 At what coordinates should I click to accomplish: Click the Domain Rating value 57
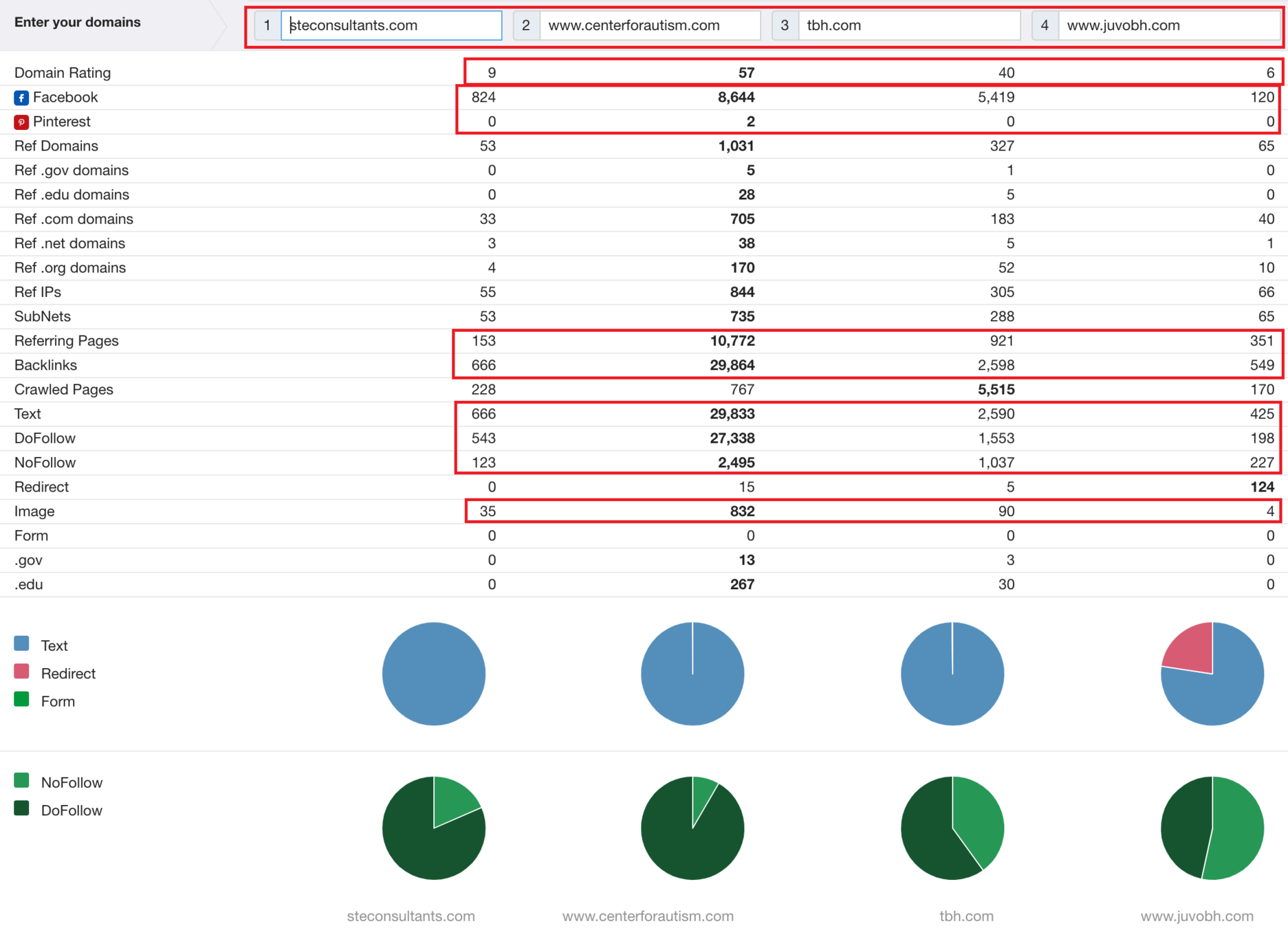pos(746,73)
